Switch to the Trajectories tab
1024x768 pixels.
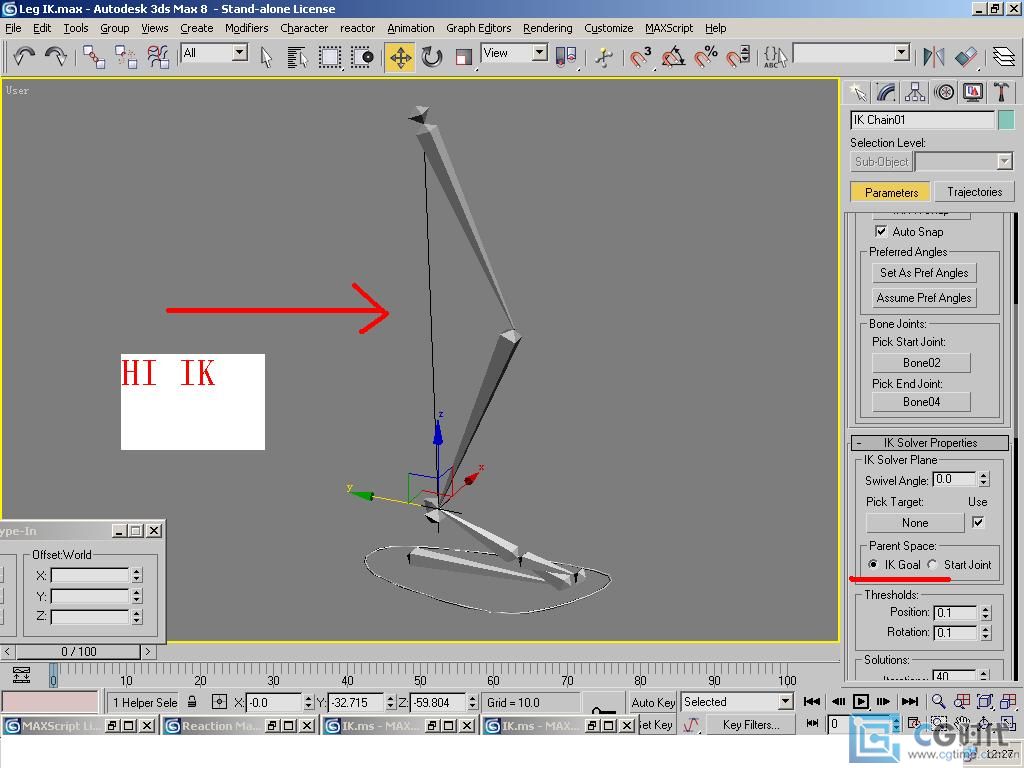coord(974,192)
